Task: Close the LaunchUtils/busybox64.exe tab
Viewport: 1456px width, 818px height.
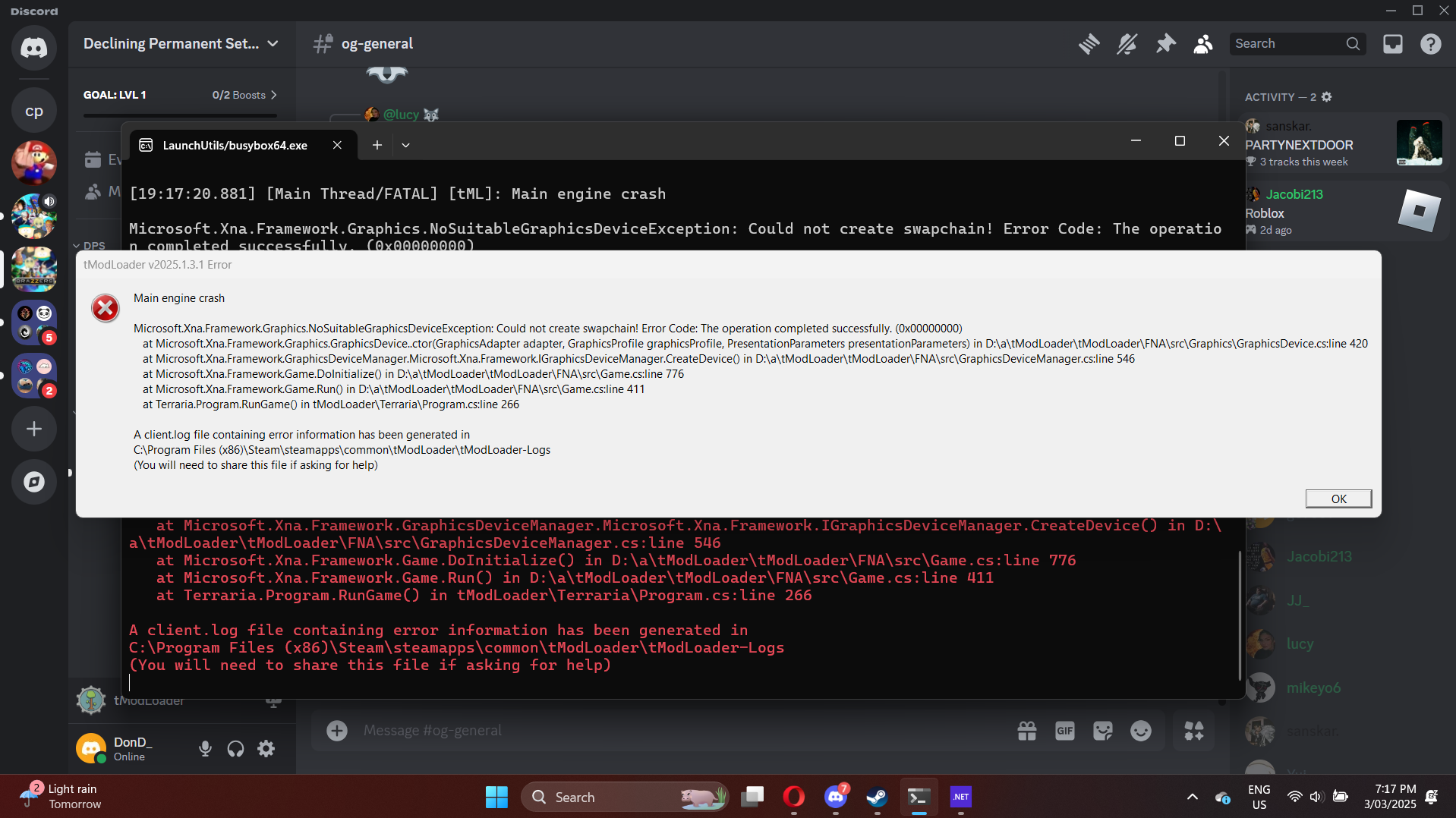Action: [x=337, y=145]
